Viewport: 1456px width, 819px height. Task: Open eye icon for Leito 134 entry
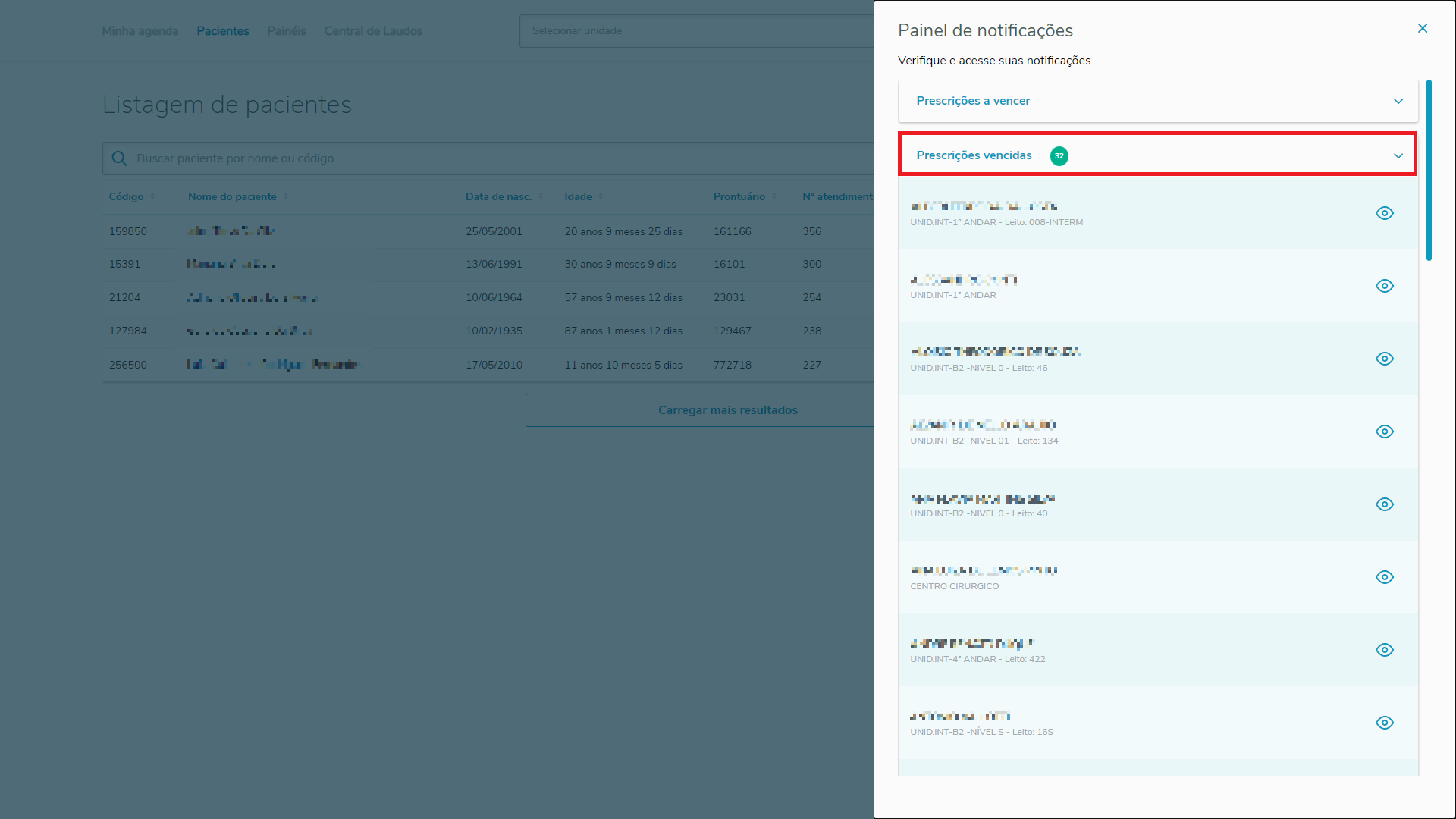pos(1384,431)
